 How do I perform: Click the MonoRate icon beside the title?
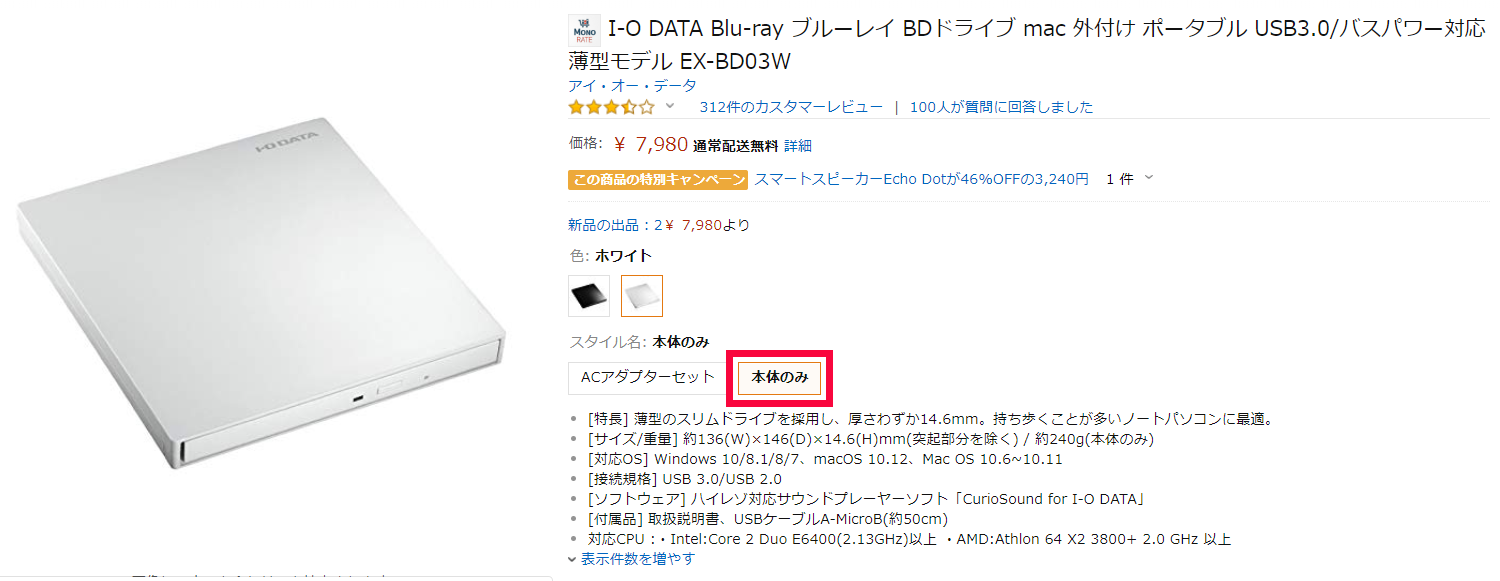(x=584, y=30)
